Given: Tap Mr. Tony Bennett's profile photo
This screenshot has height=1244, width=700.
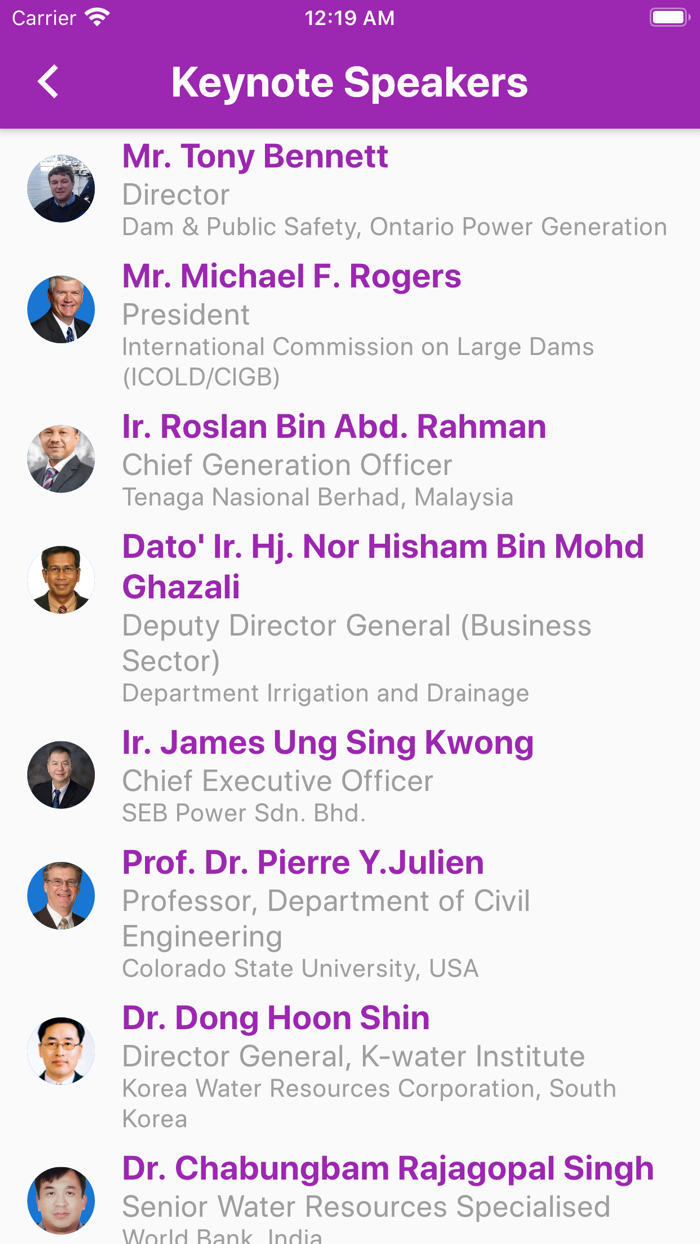Looking at the screenshot, I should point(61,189).
